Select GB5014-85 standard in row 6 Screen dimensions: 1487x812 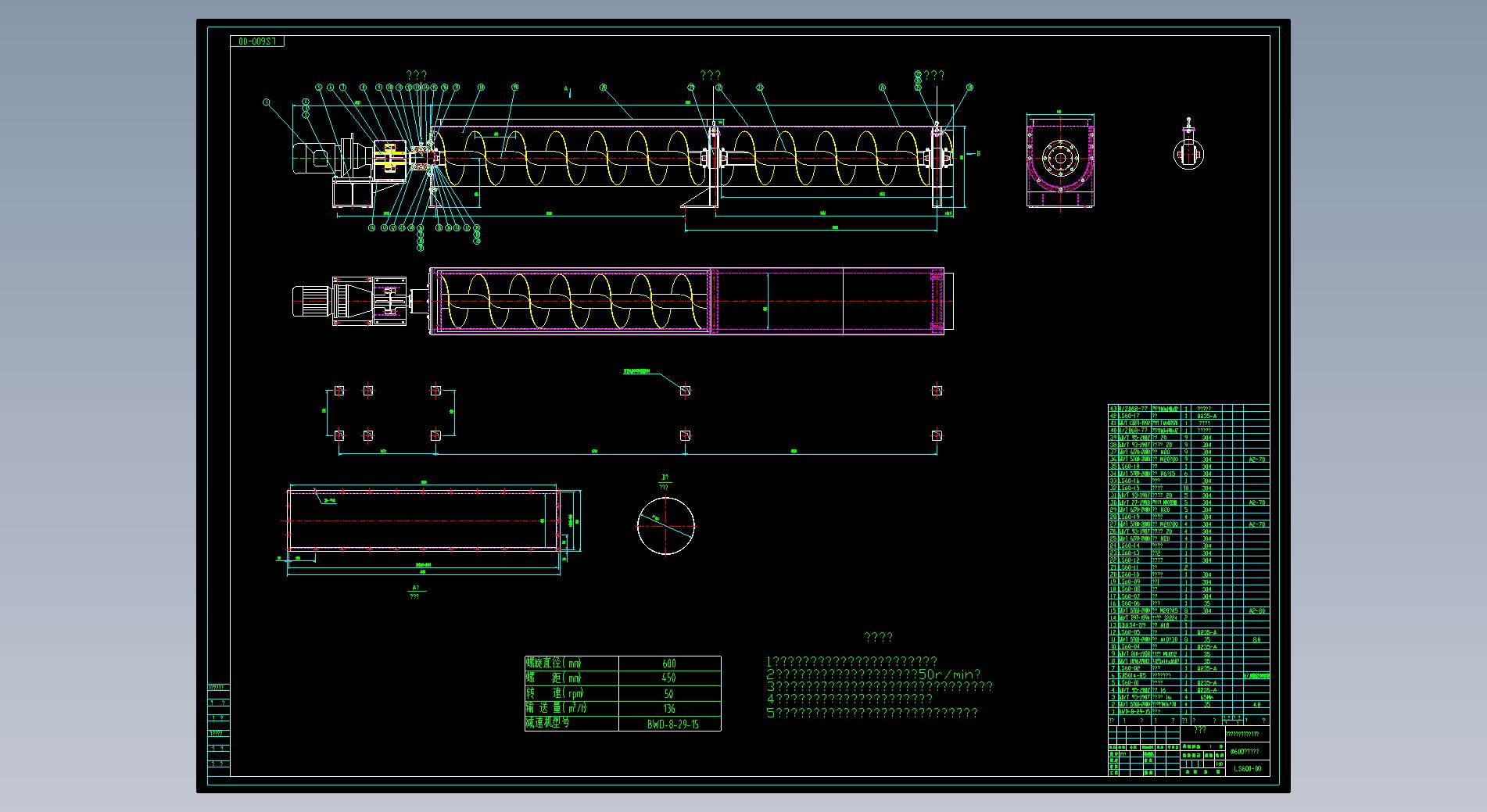point(1132,675)
